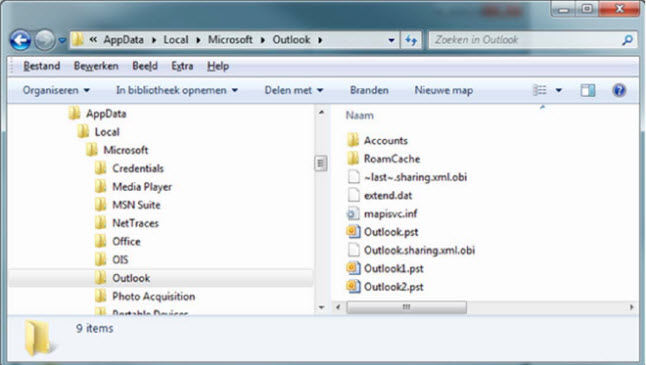The width and height of the screenshot is (646, 365).
Task: Click the Branden toolbar button
Action: 369,90
